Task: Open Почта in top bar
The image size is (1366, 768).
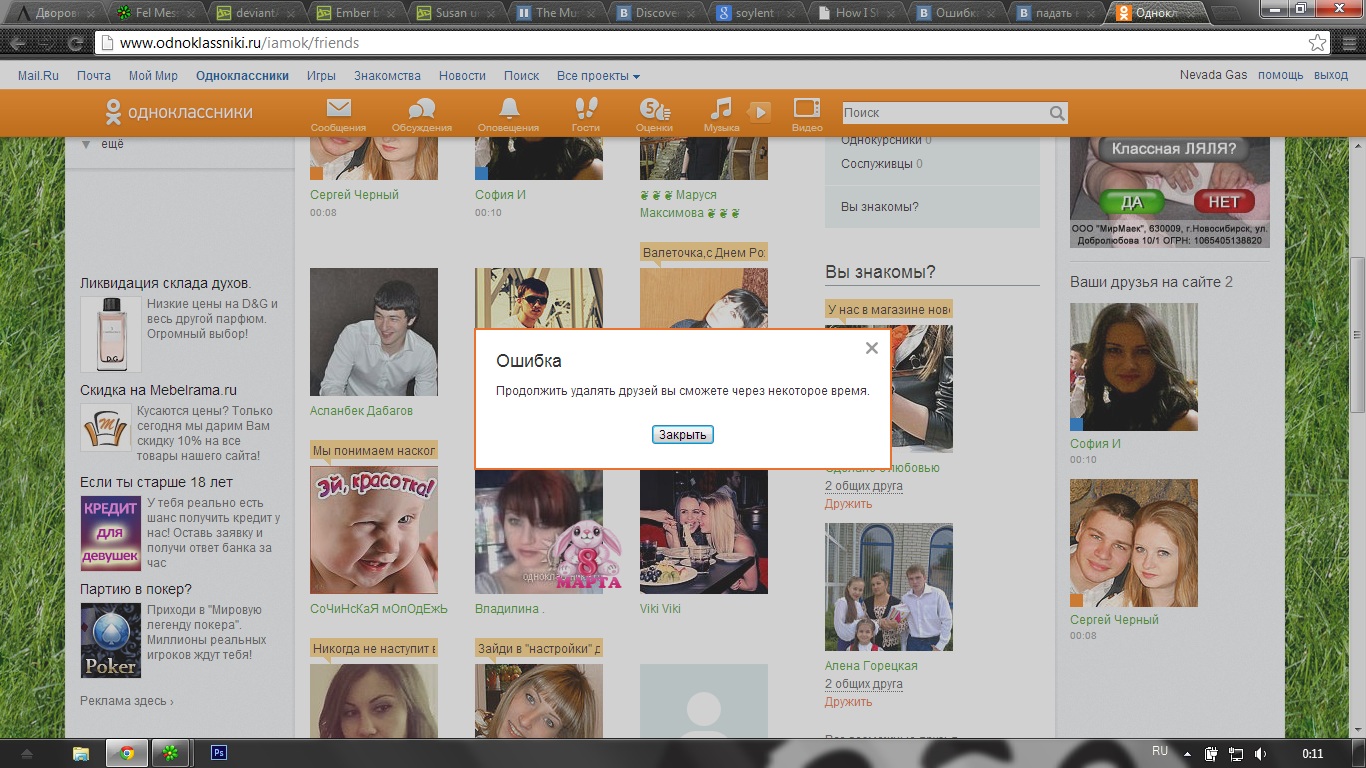Action: 94,76
